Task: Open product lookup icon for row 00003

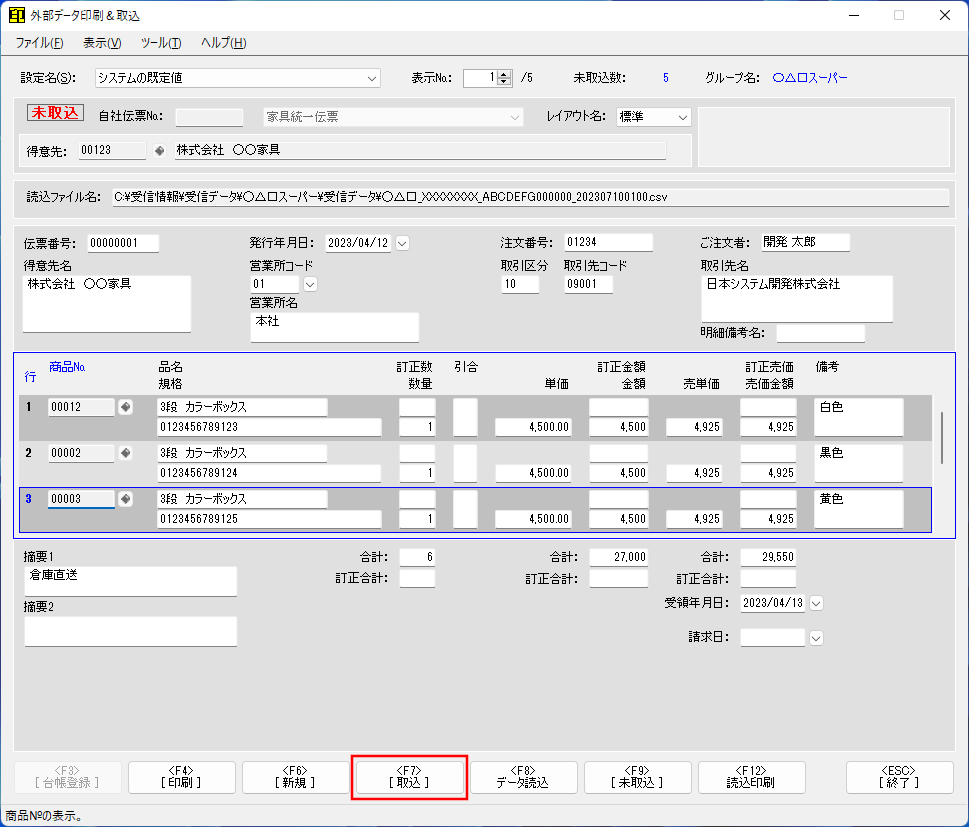Action: pos(125,499)
